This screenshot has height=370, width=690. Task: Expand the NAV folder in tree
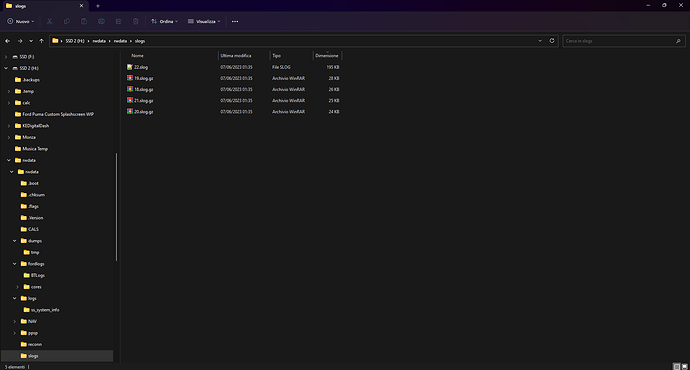[x=15, y=321]
